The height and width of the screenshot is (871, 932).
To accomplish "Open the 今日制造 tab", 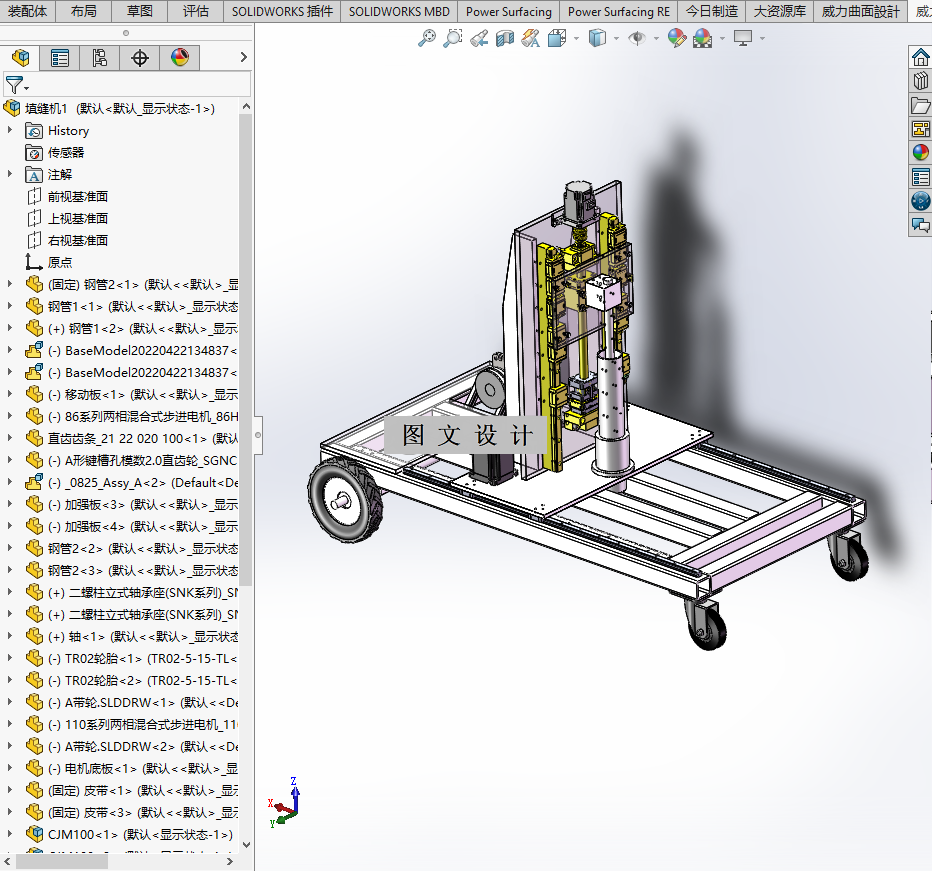I will tap(711, 11).
